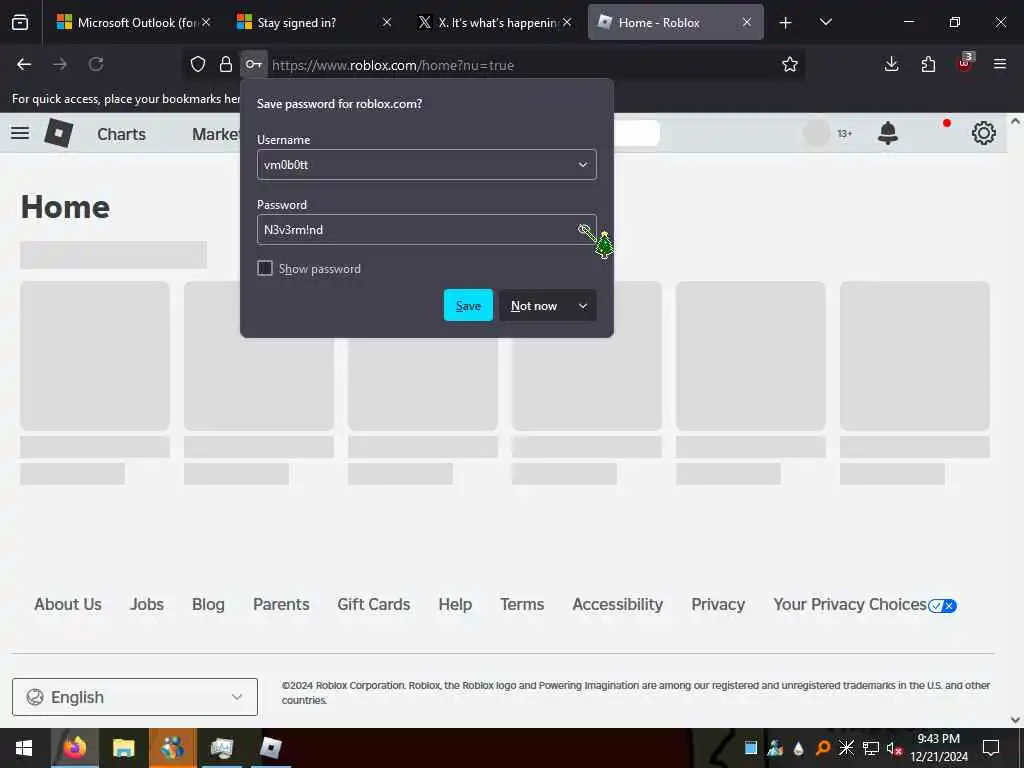Click the page scroll up arrow
This screenshot has height=768, width=1024.
coord(1016,121)
